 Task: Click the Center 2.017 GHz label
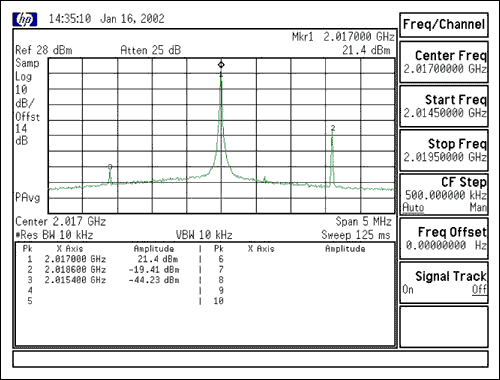(x=61, y=221)
